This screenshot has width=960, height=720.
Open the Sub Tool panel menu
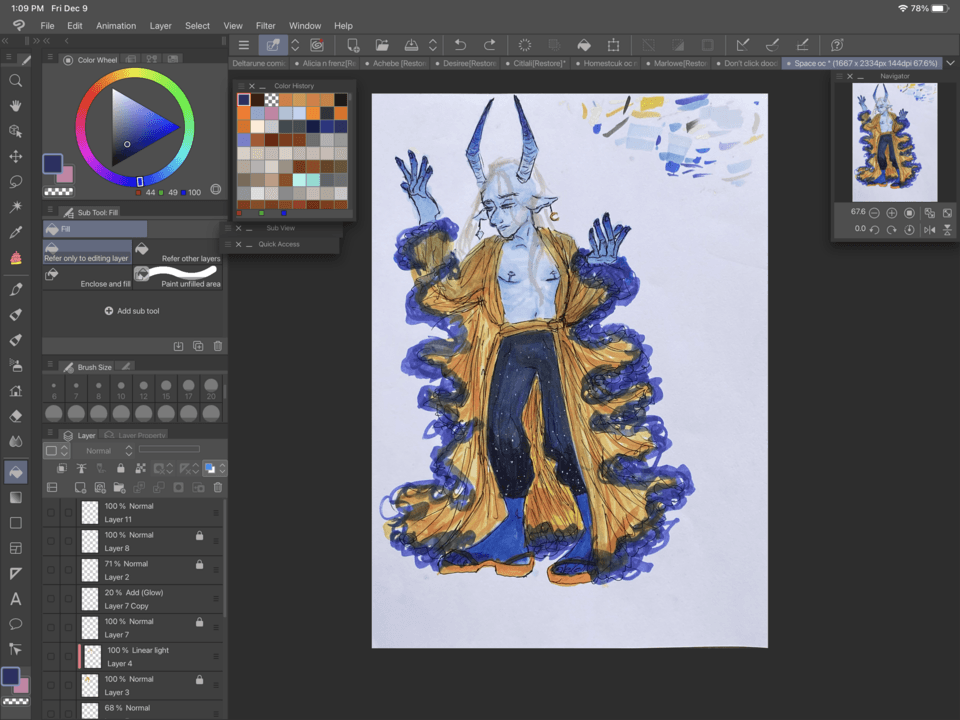[x=50, y=211]
